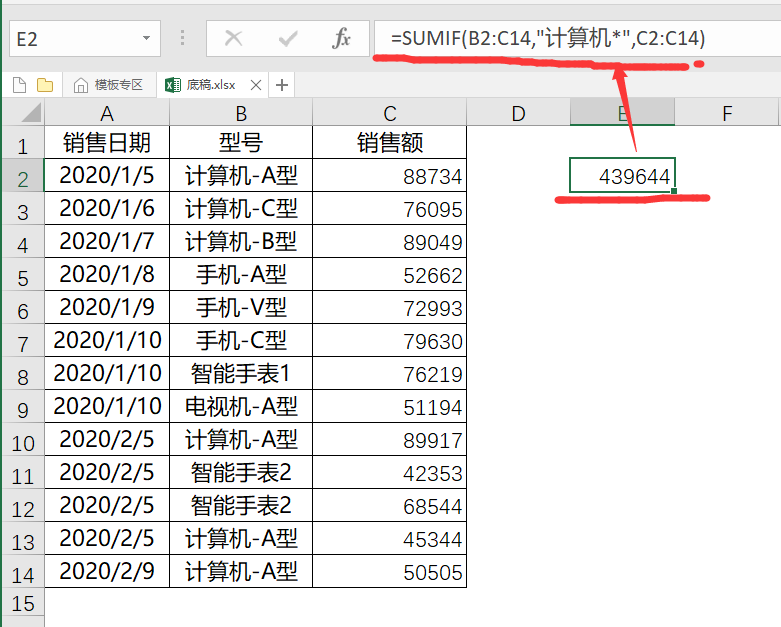The image size is (781, 627).
Task: Click the new blank document icon
Action: pos(19,85)
